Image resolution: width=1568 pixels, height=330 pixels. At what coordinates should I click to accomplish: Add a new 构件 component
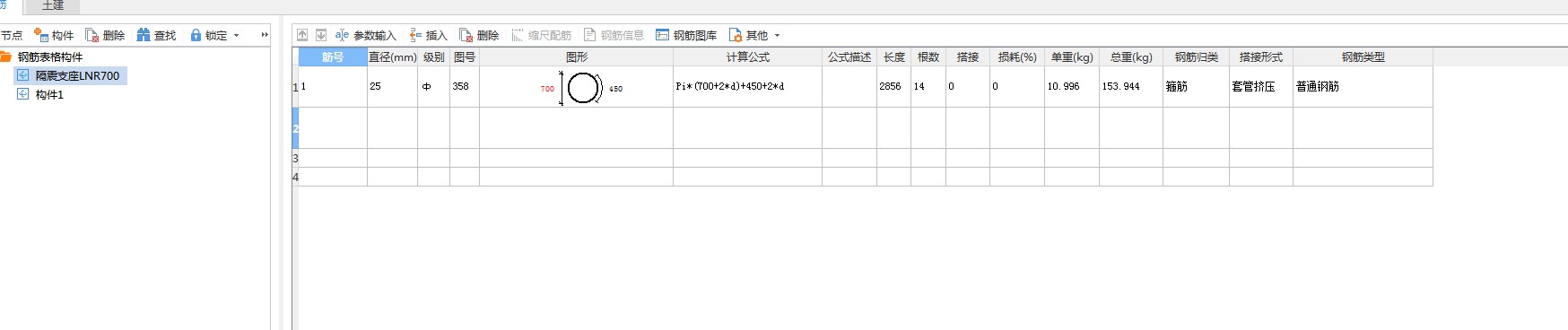click(54, 35)
